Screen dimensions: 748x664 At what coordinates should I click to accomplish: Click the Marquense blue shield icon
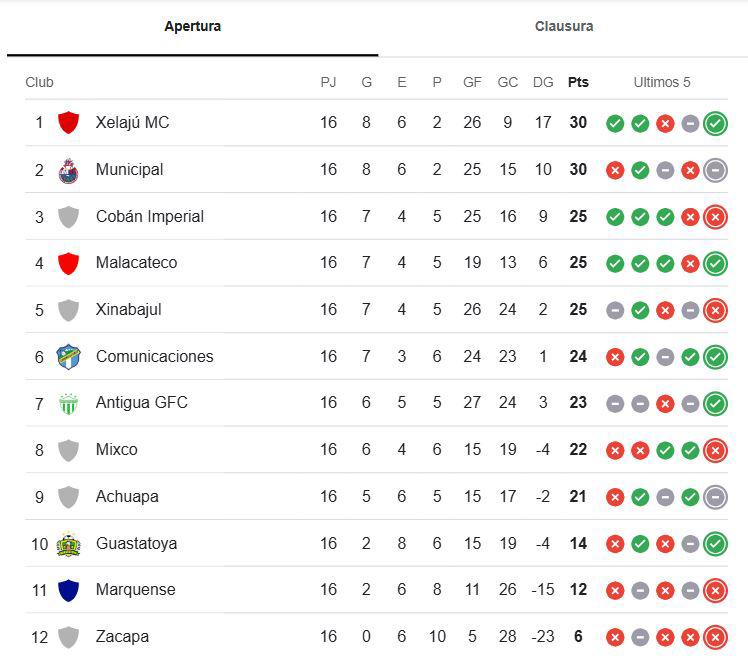click(68, 590)
